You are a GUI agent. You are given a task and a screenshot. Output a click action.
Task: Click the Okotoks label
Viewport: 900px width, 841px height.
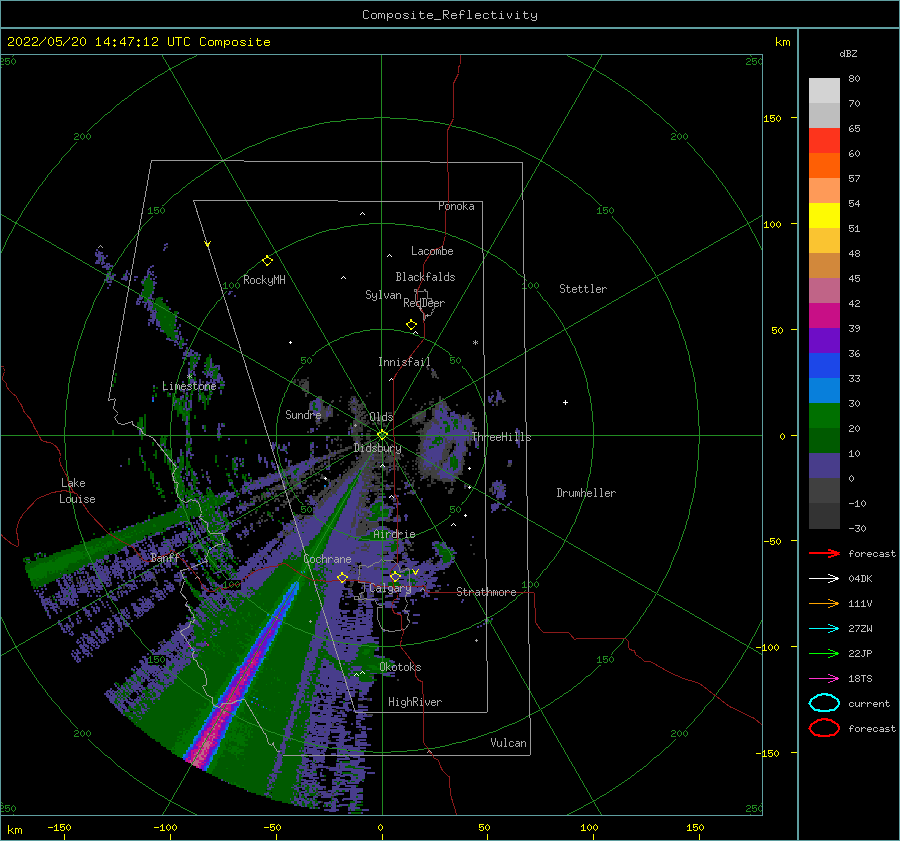click(x=400, y=667)
